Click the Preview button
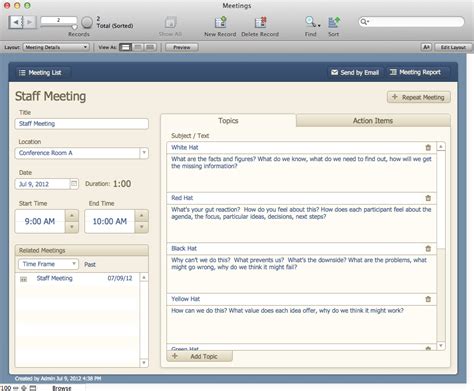Viewport: 474px width, 391px height. tap(181, 47)
